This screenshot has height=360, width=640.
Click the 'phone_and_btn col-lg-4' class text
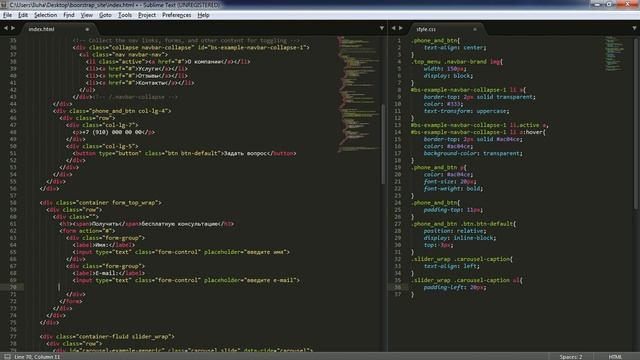pyautogui.click(x=129, y=111)
